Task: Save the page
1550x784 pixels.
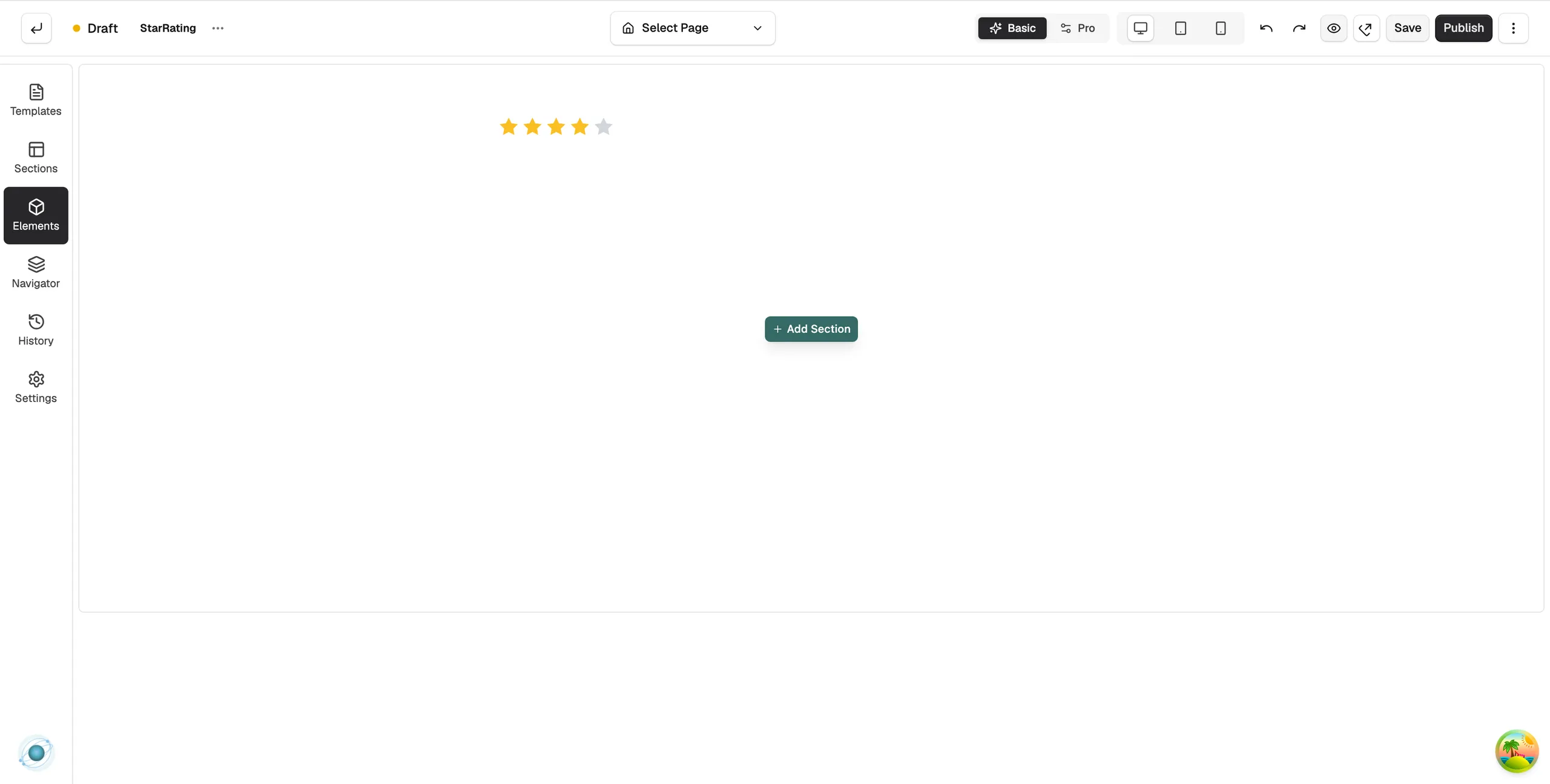Action: click(x=1407, y=28)
